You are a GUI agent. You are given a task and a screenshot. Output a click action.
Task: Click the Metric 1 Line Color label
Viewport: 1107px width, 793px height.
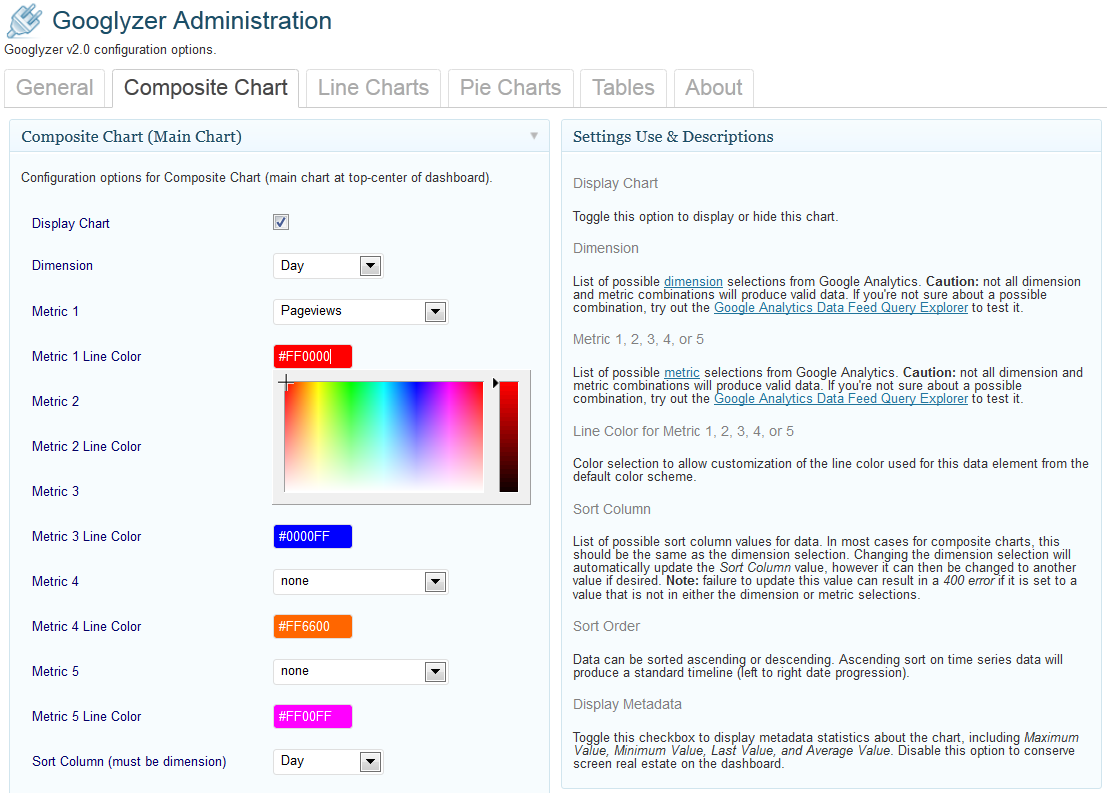tap(86, 357)
